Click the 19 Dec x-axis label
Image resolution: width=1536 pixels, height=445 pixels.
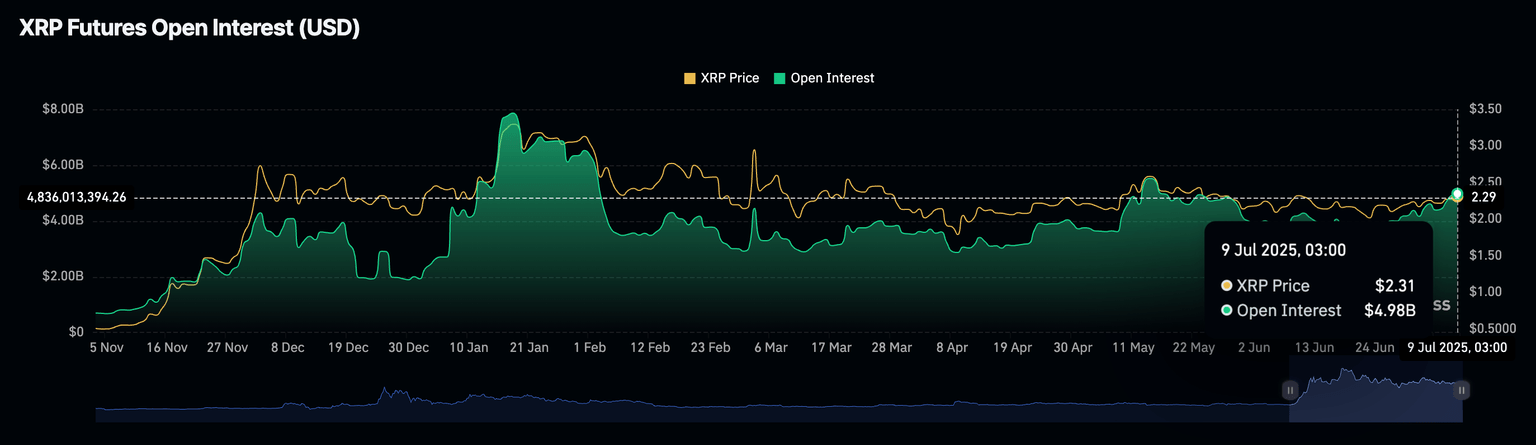point(348,348)
